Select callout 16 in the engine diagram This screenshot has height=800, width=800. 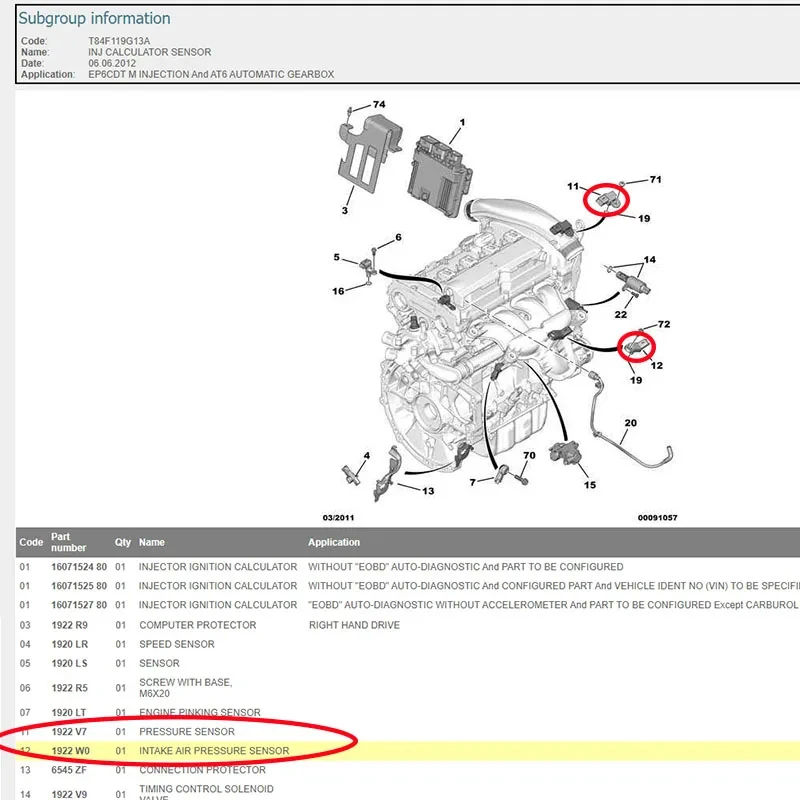[338, 291]
